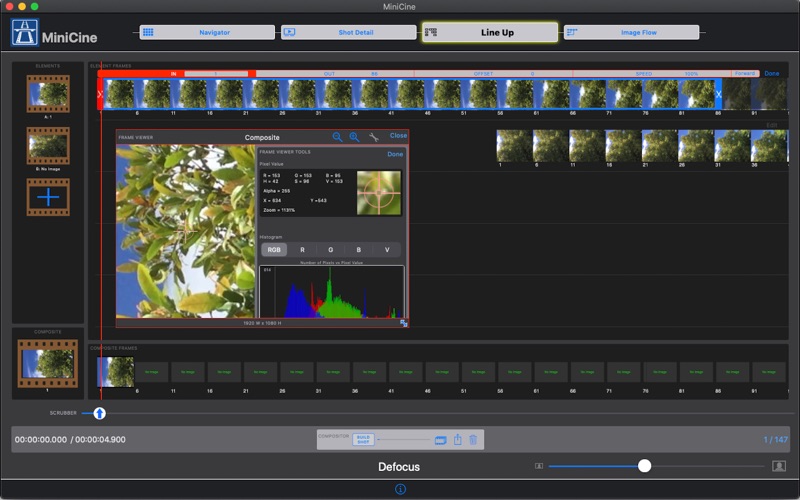Click the left red trim handle X
The height and width of the screenshot is (500, 800).
tap(100, 94)
